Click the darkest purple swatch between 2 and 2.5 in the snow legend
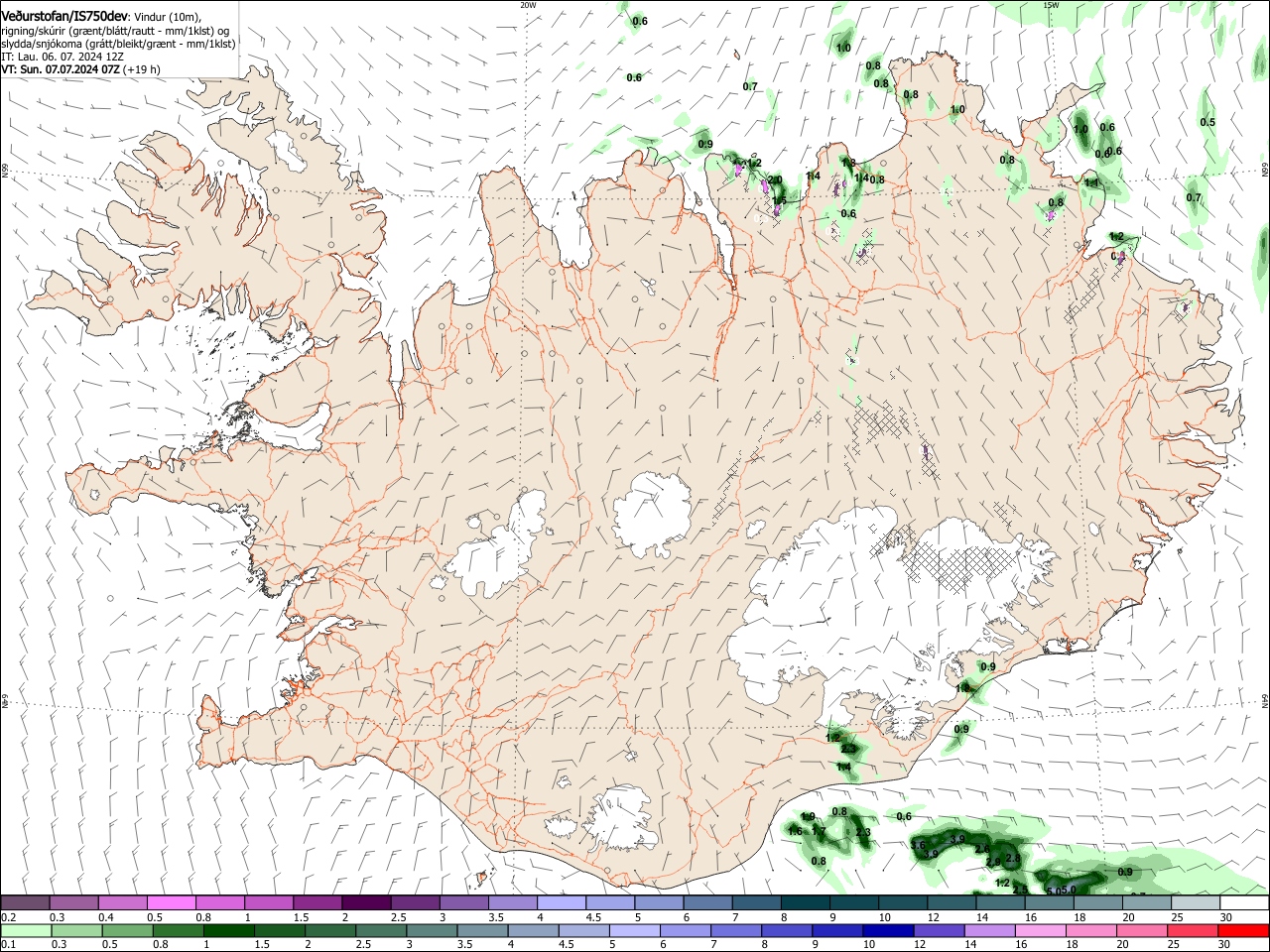 [x=365, y=902]
